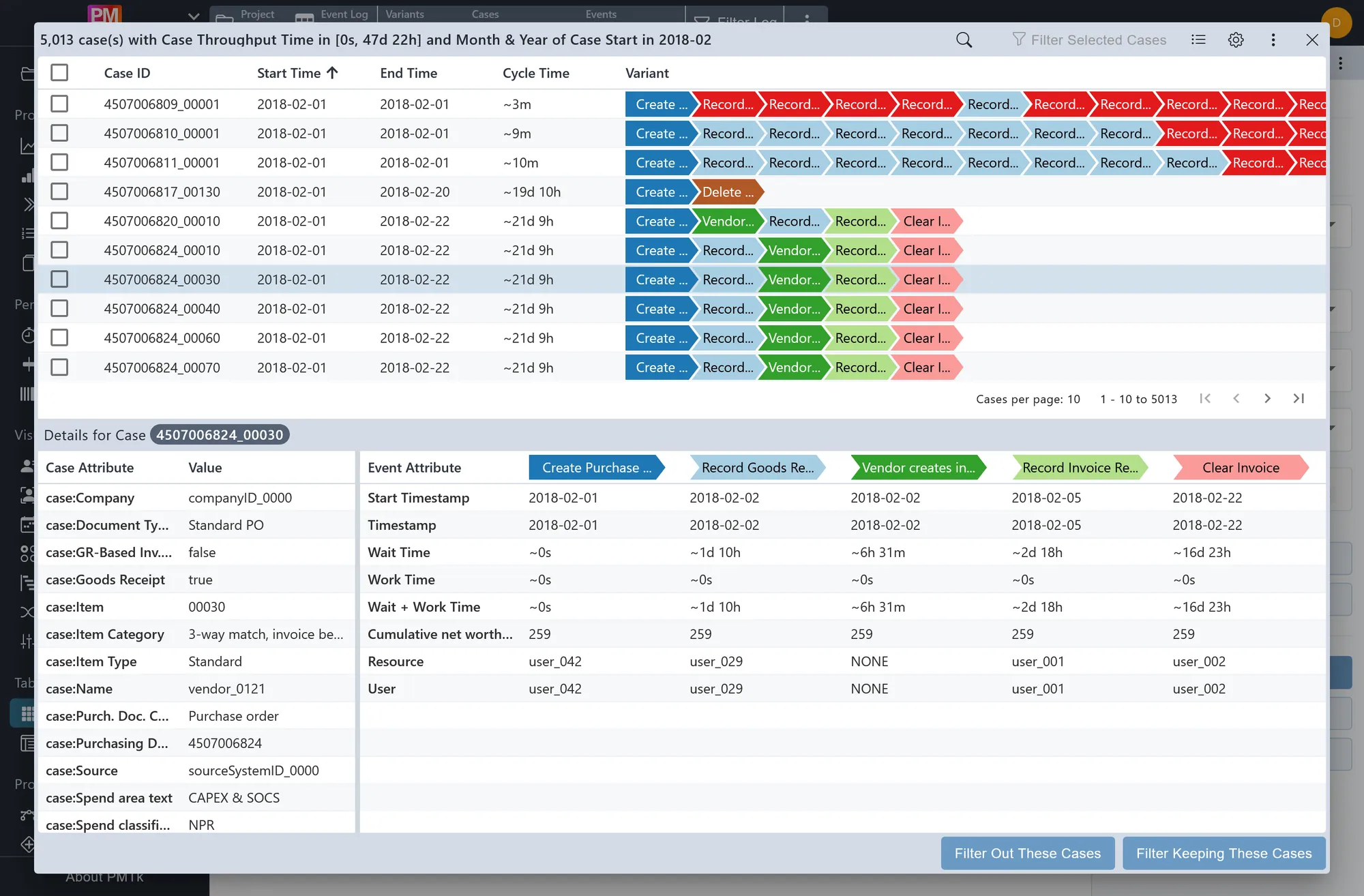Check the box for case 4507006809_00001
Viewport: 1364px width, 896px height.
point(59,104)
